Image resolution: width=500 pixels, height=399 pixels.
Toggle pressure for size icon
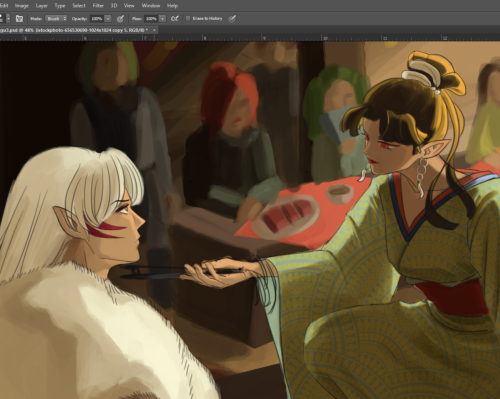coord(232,19)
